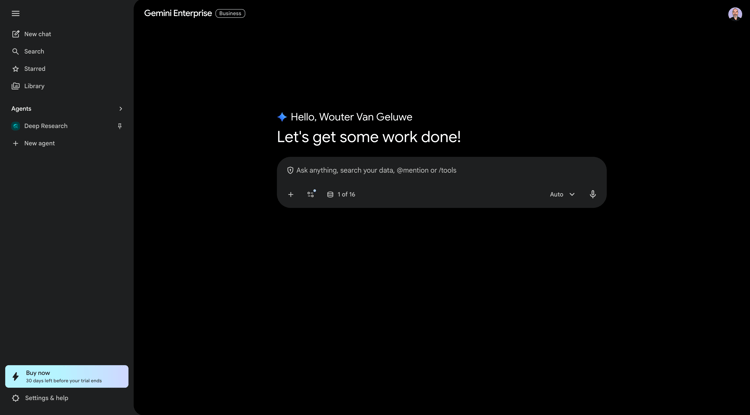Open the tools icon in prompt box
Viewport: 750px width, 415px height.
(x=311, y=194)
